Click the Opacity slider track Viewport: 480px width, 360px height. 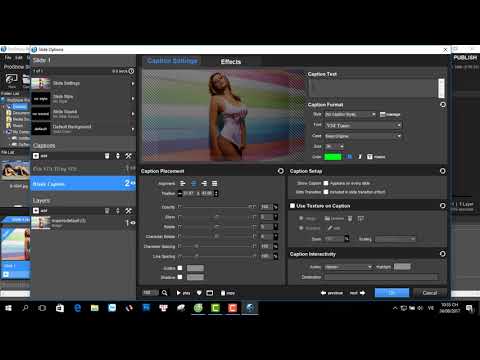[x=217, y=207]
